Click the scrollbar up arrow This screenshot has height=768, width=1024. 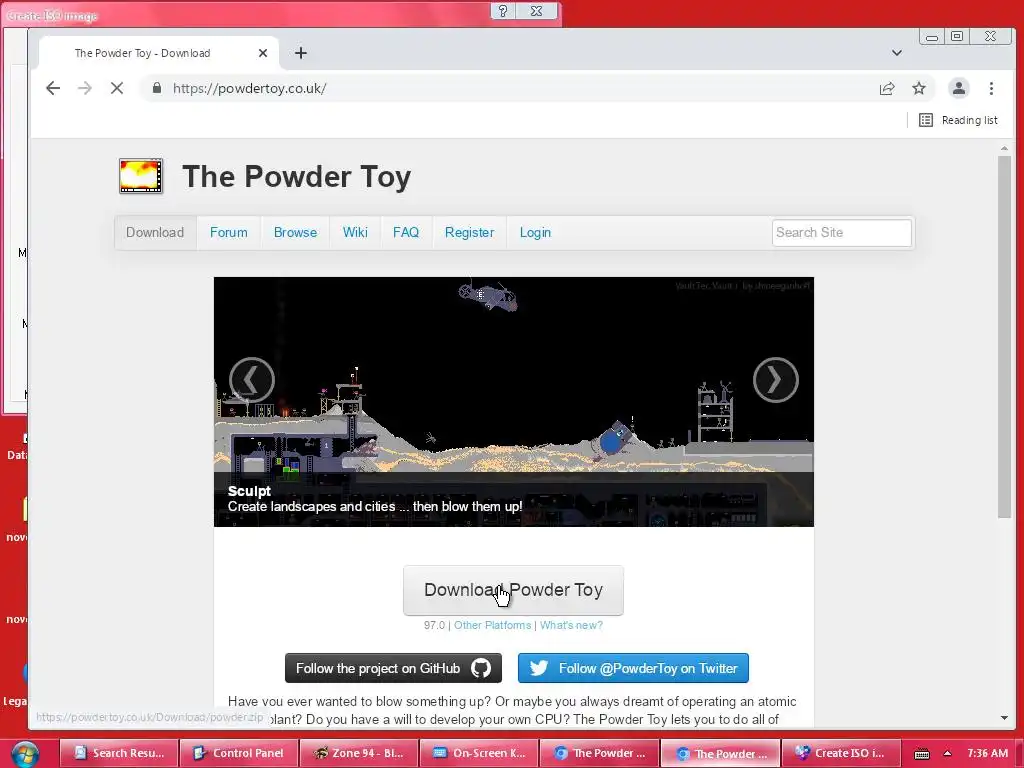[1004, 149]
